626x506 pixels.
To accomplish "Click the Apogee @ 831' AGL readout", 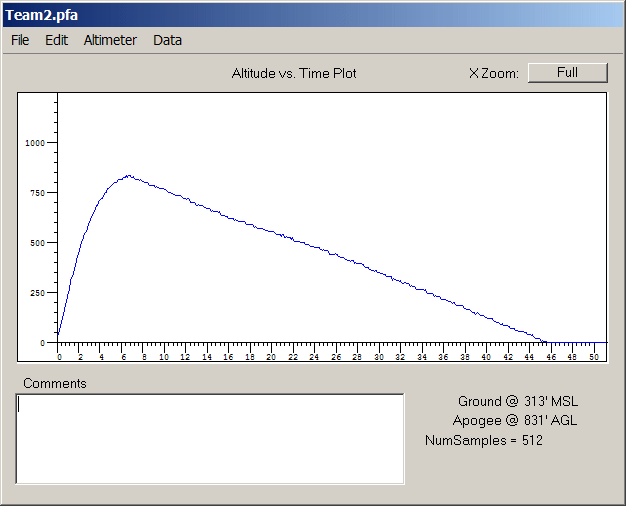I will point(515,420).
